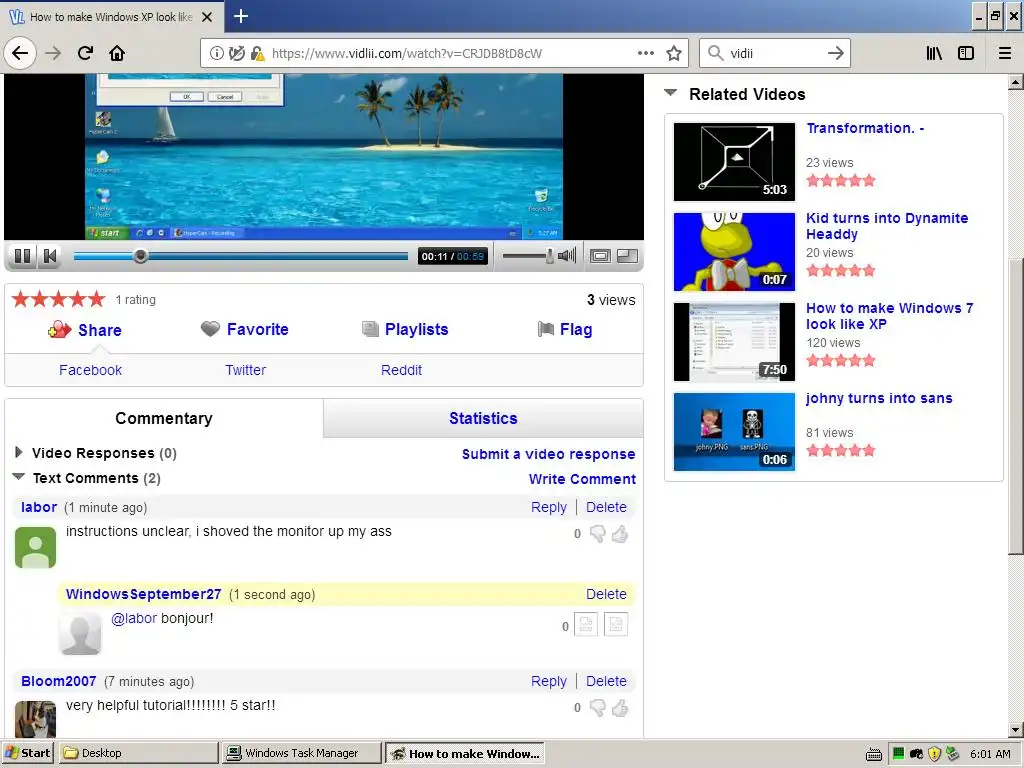1024x768 pixels.
Task: Click Submit a video response link
Action: (x=549, y=454)
